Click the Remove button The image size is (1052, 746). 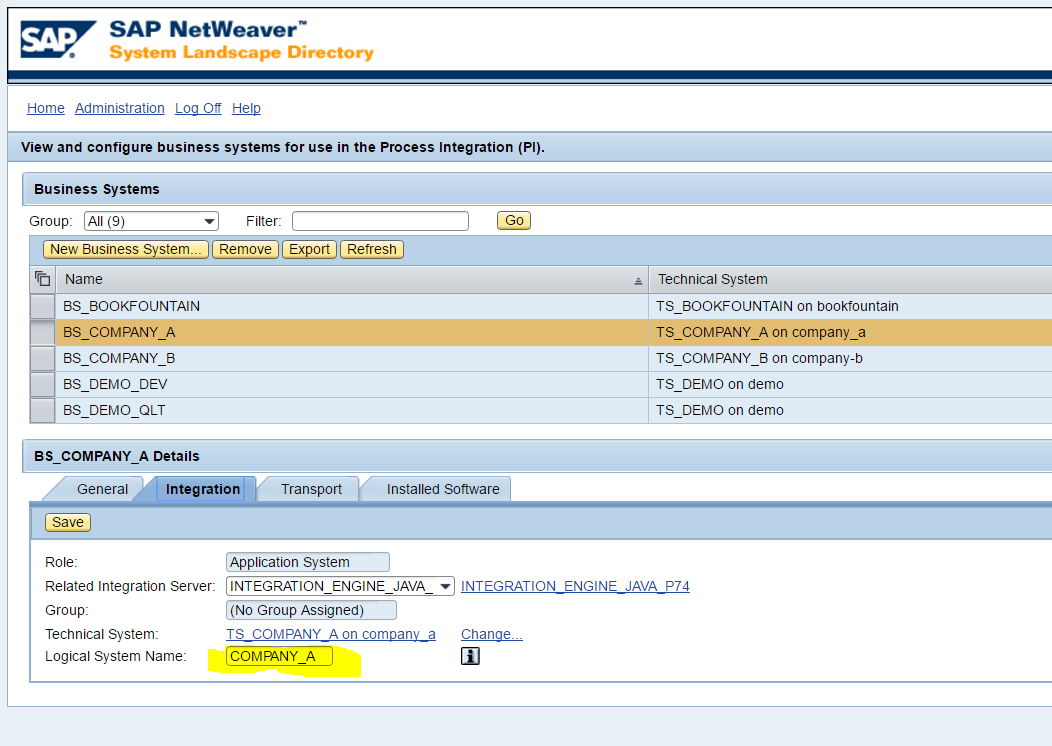click(x=245, y=249)
